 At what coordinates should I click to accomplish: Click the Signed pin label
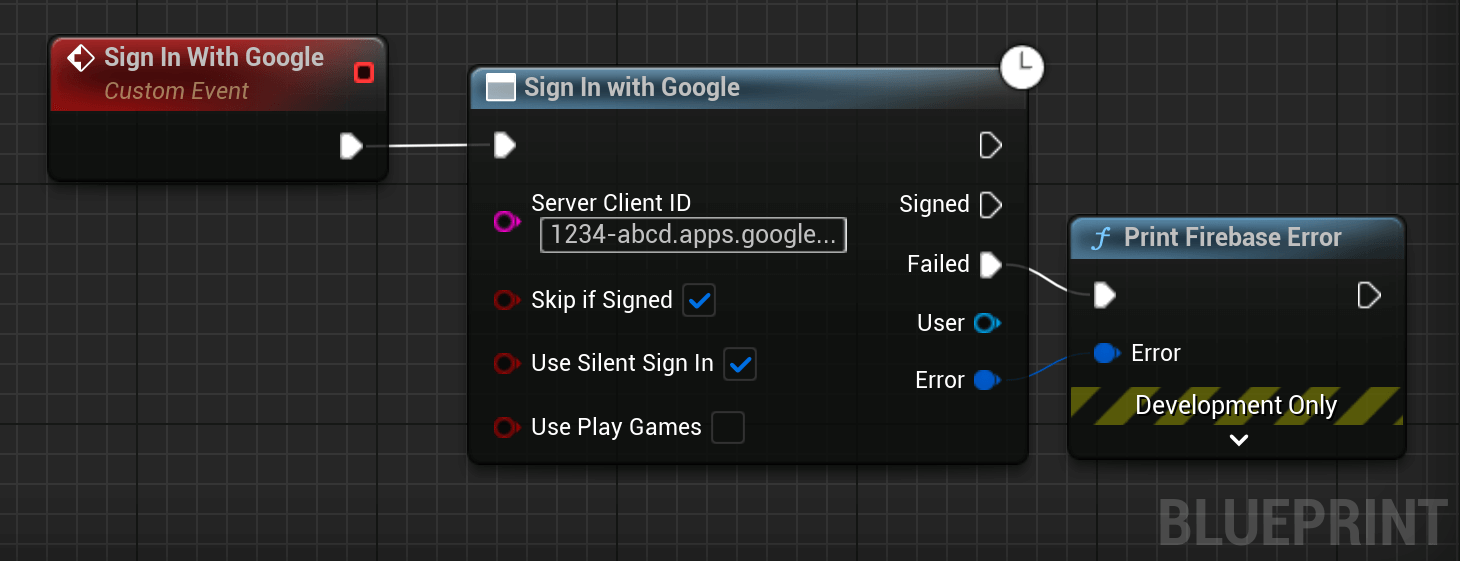click(935, 205)
